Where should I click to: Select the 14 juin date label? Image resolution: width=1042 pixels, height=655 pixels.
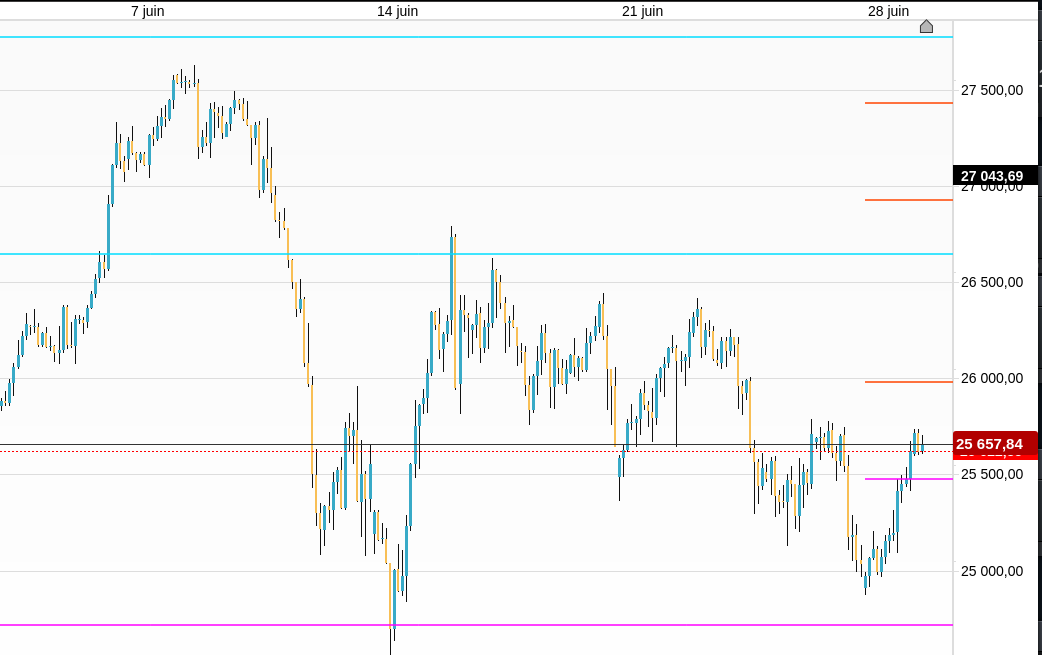pos(397,11)
